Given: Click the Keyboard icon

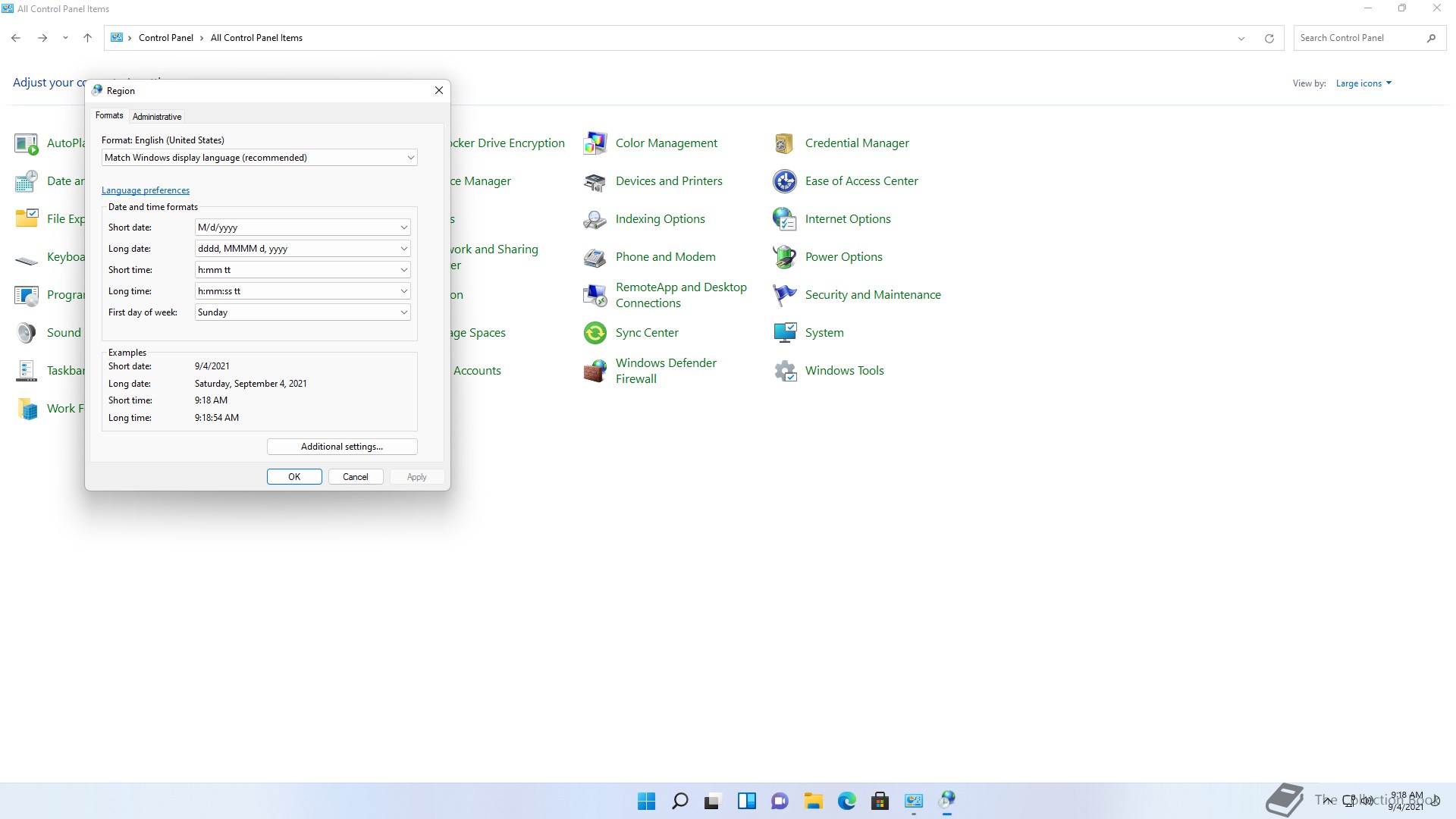Looking at the screenshot, I should pyautogui.click(x=27, y=260).
